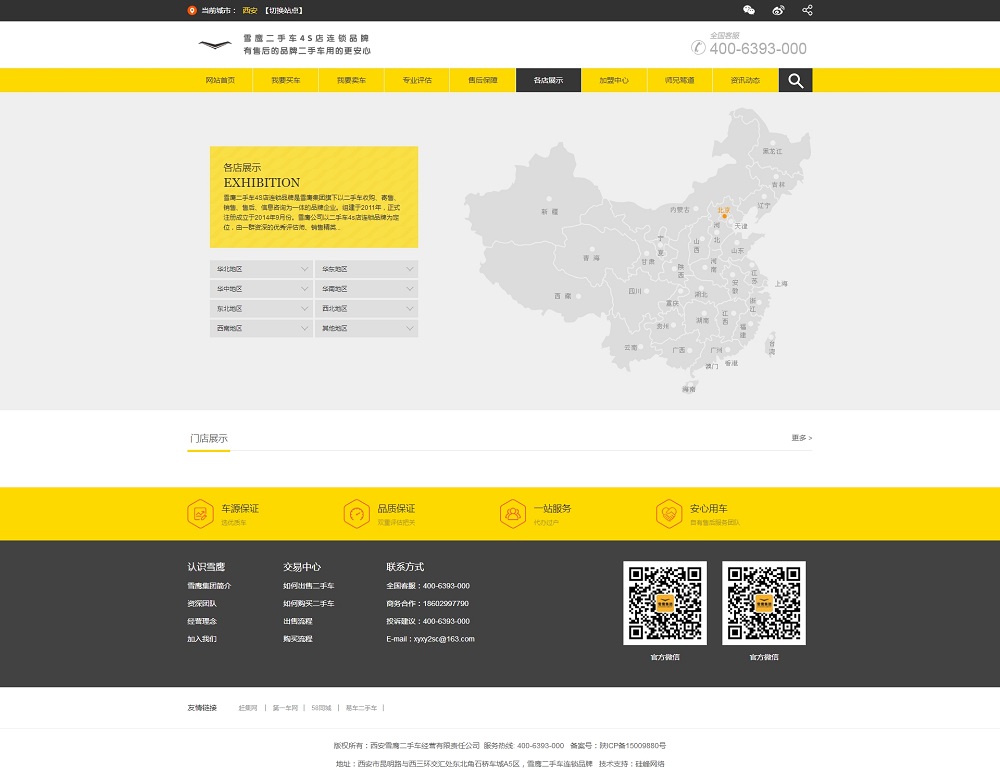
Task: Expand the 华东地区 dropdown
Action: pos(366,269)
